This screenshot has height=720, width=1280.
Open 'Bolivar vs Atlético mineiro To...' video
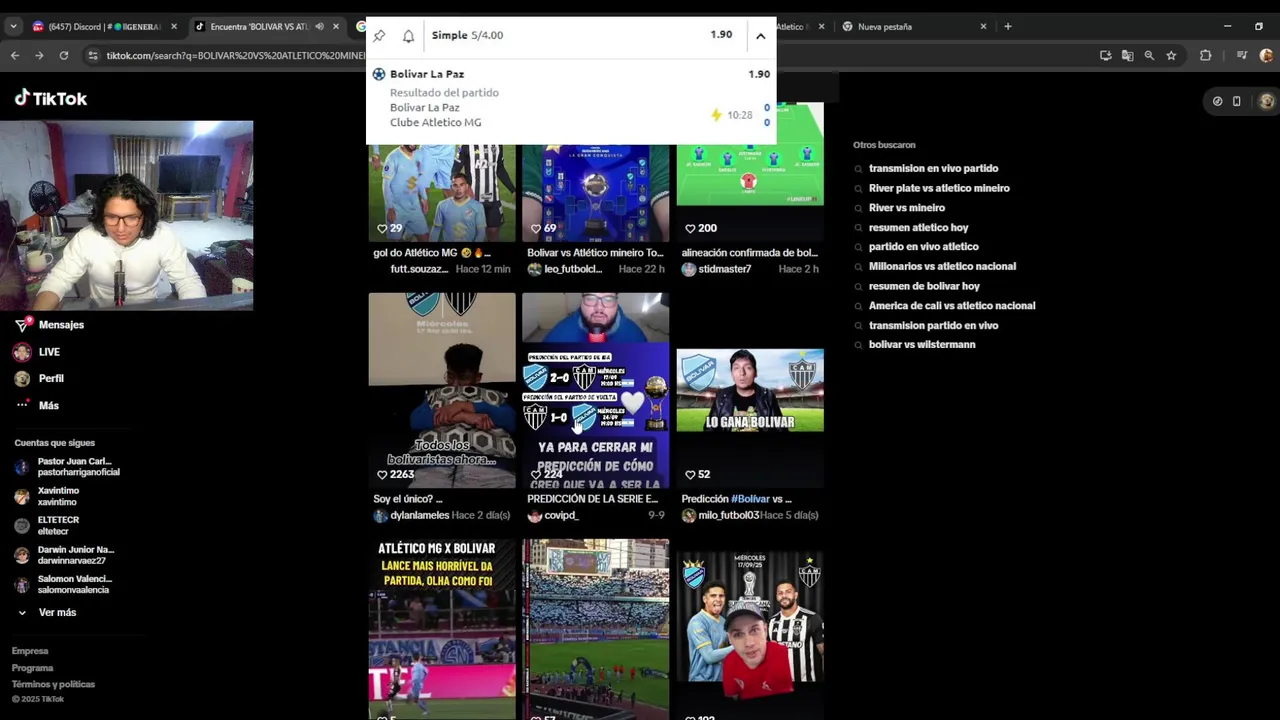point(595,193)
